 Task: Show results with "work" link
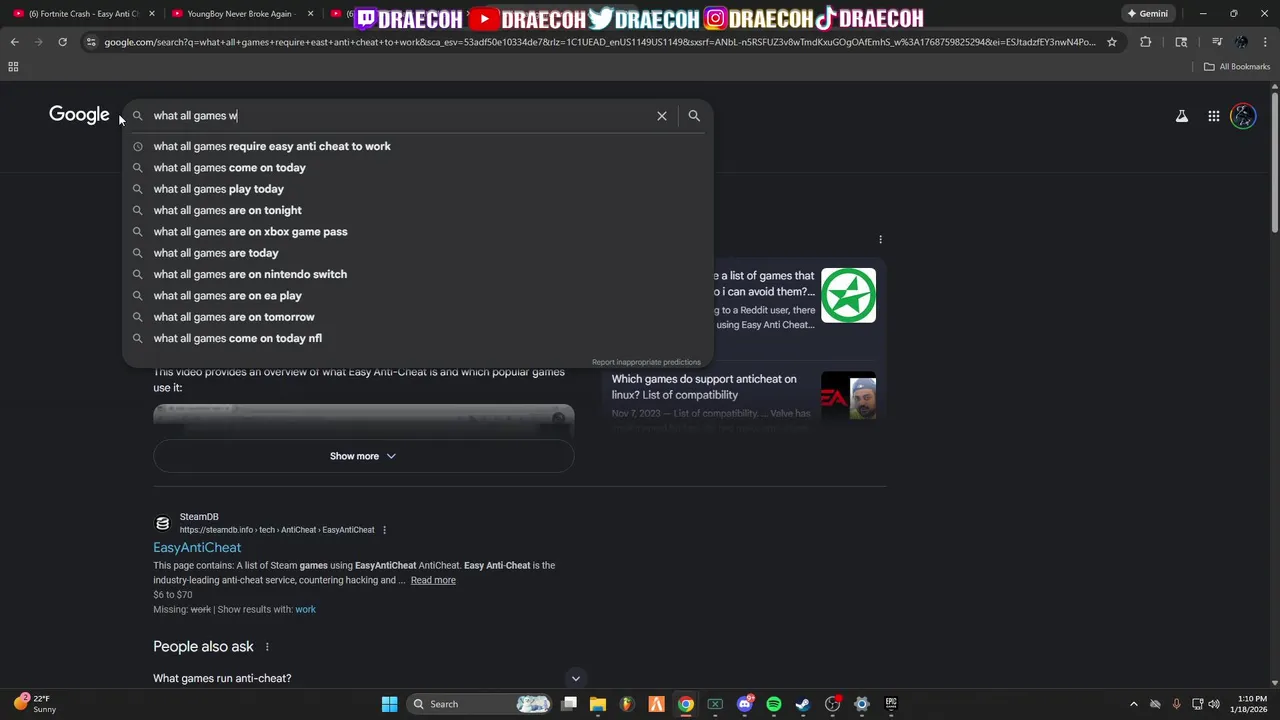(305, 609)
